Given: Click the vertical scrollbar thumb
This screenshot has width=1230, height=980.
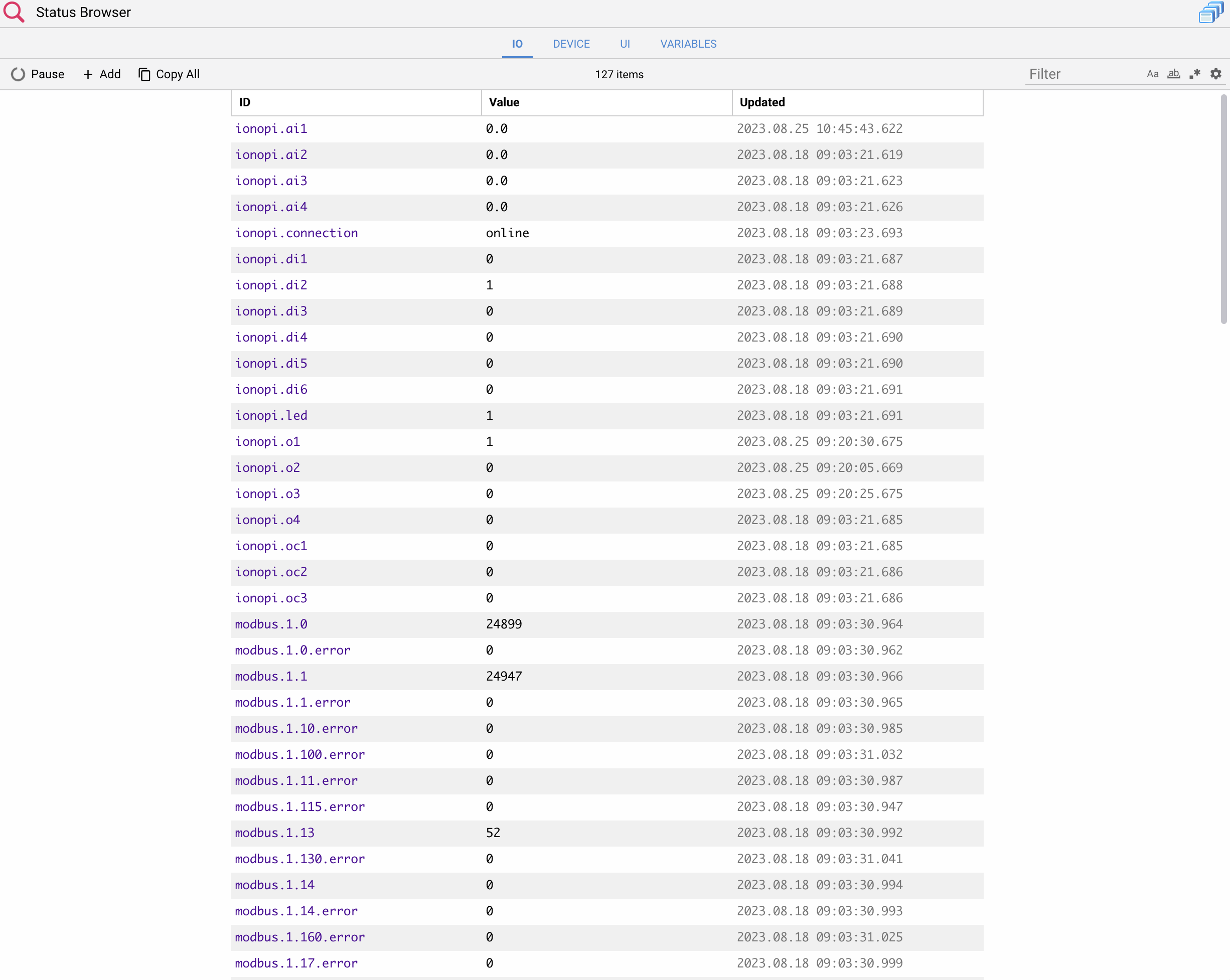Looking at the screenshot, I should [x=1223, y=209].
